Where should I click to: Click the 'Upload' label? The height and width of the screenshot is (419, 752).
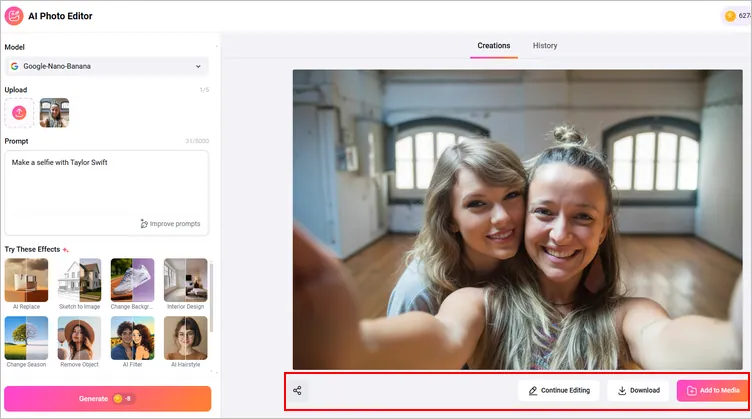[16, 90]
